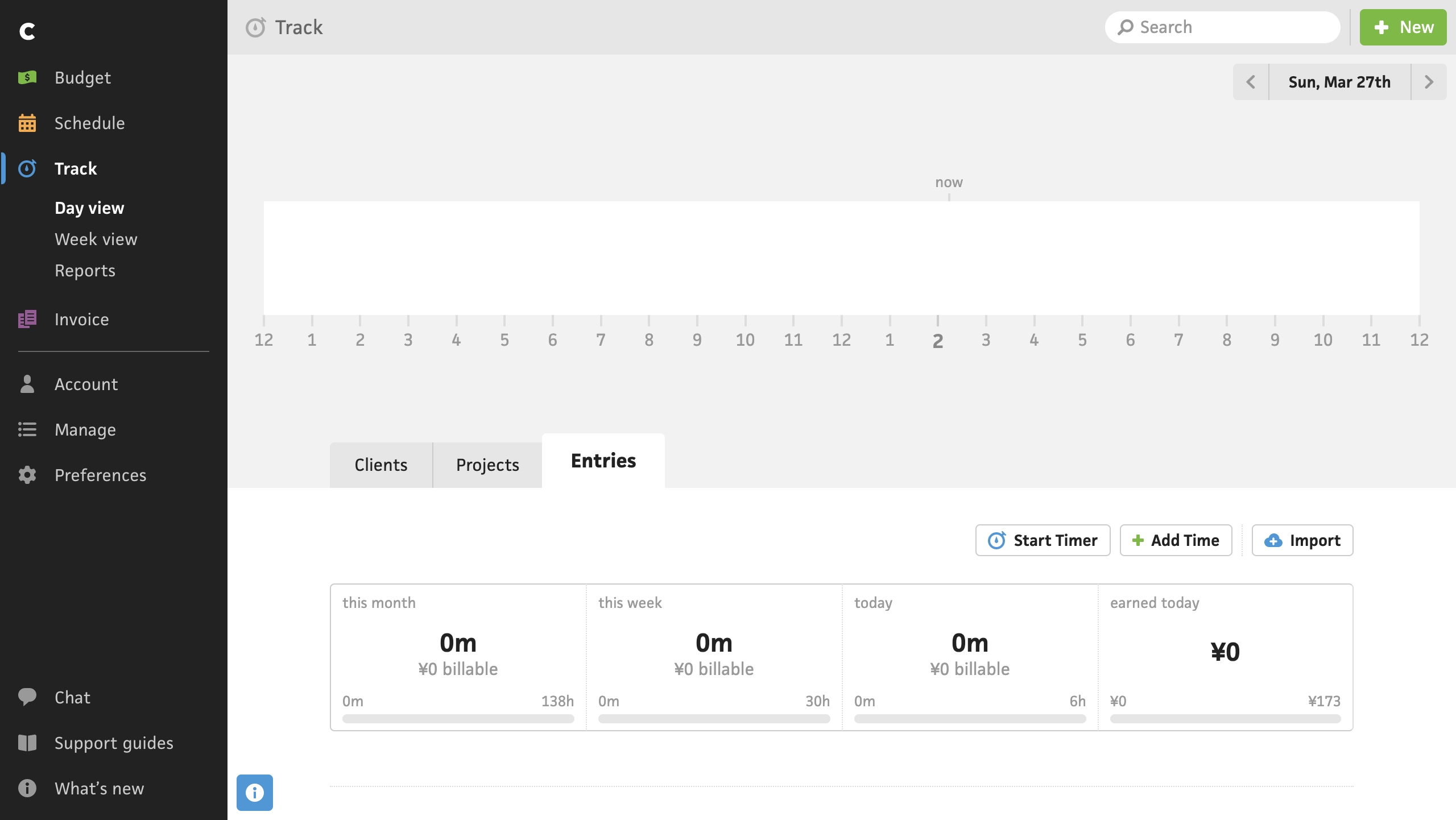Click the Import button

pyautogui.click(x=1302, y=540)
